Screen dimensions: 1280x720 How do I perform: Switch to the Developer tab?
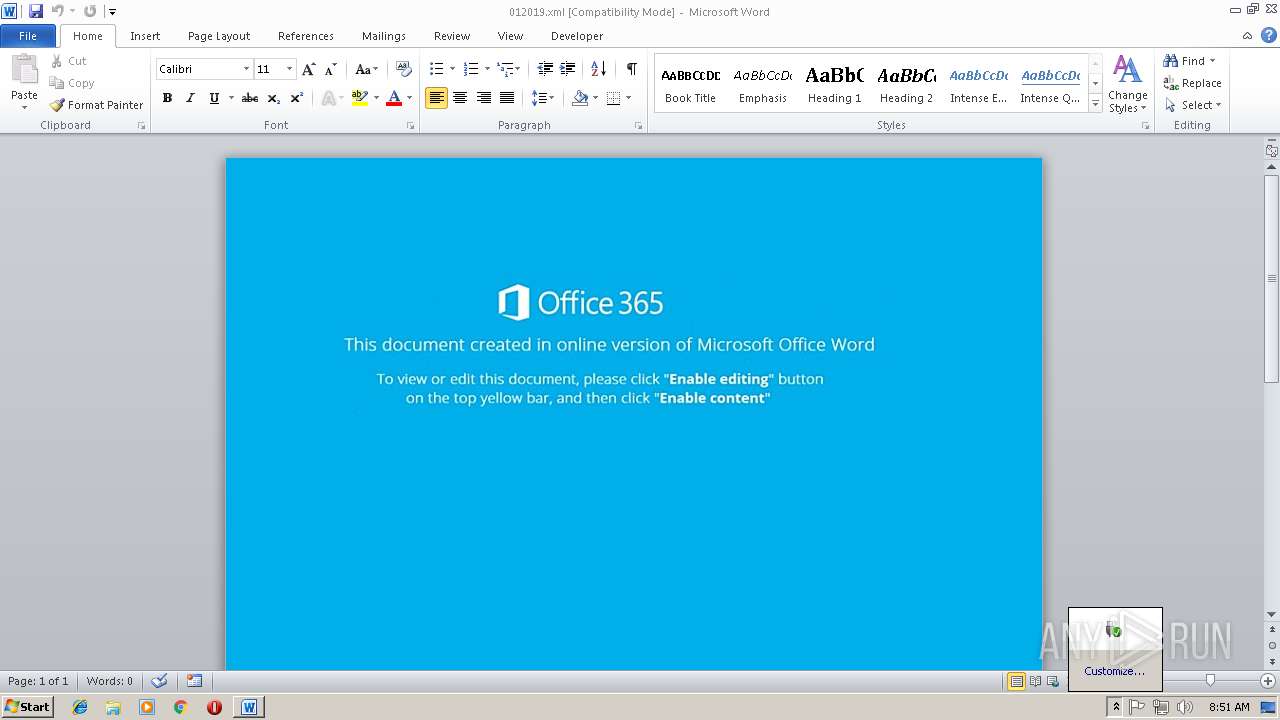pyautogui.click(x=577, y=36)
